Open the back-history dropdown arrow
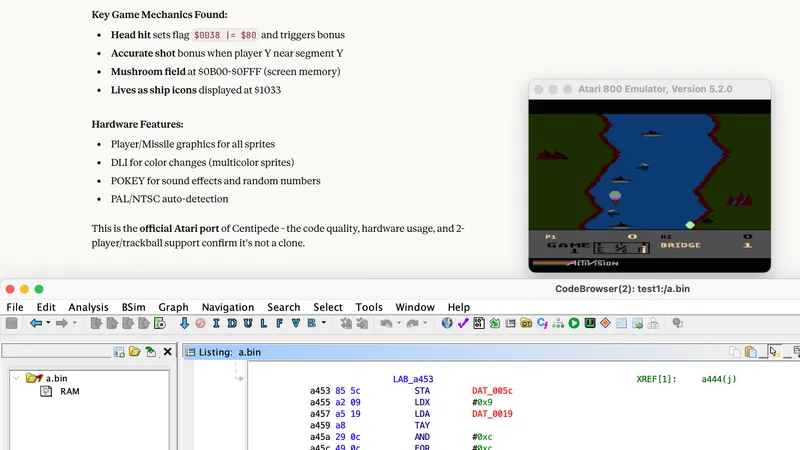 [x=48, y=323]
